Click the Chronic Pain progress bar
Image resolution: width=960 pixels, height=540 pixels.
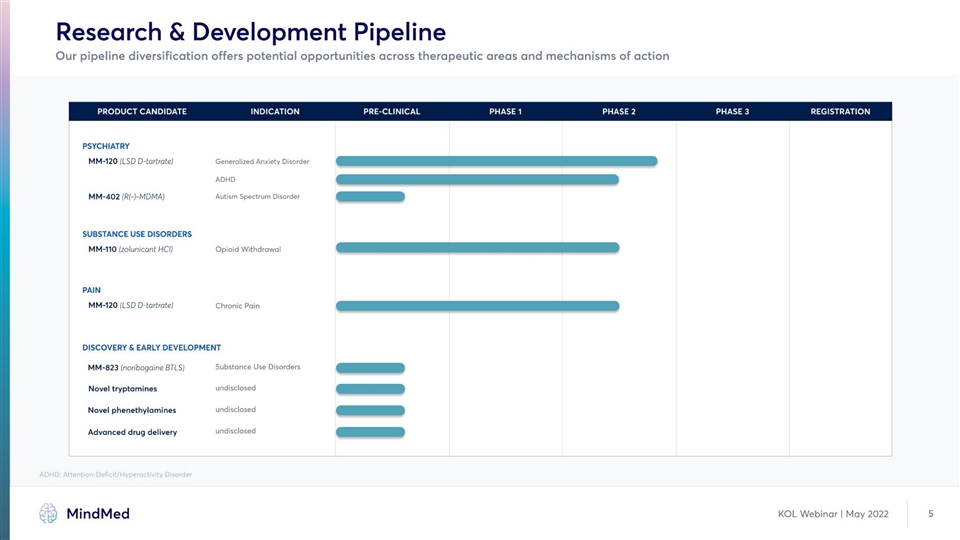477,305
